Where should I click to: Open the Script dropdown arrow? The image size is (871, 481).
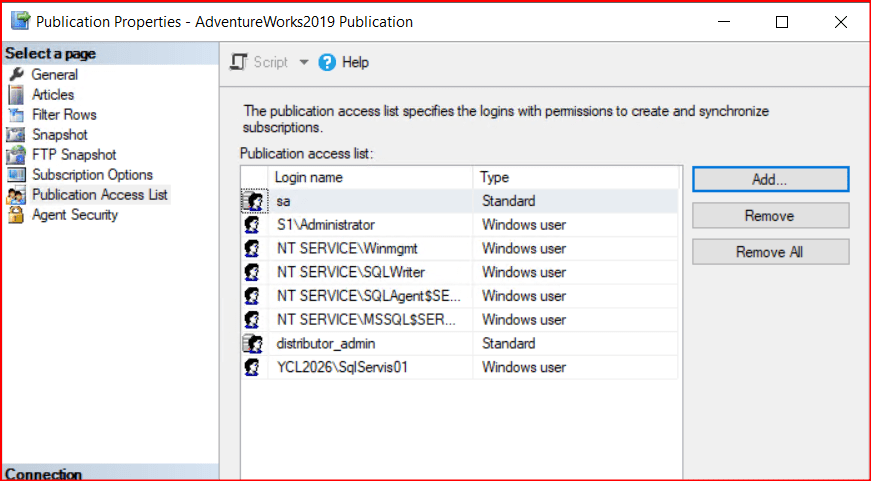tap(304, 62)
